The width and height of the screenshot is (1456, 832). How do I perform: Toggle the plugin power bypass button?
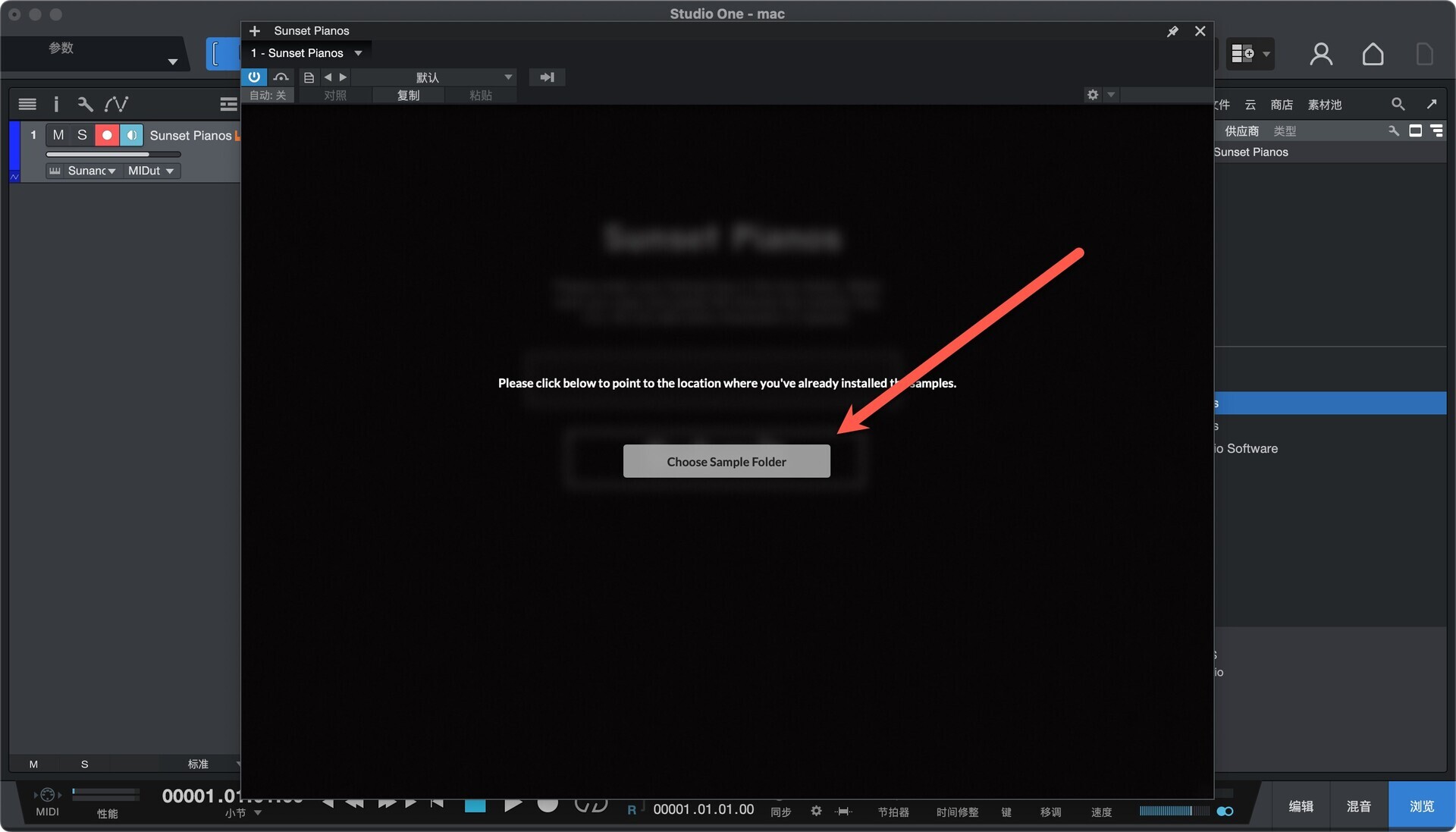254,77
